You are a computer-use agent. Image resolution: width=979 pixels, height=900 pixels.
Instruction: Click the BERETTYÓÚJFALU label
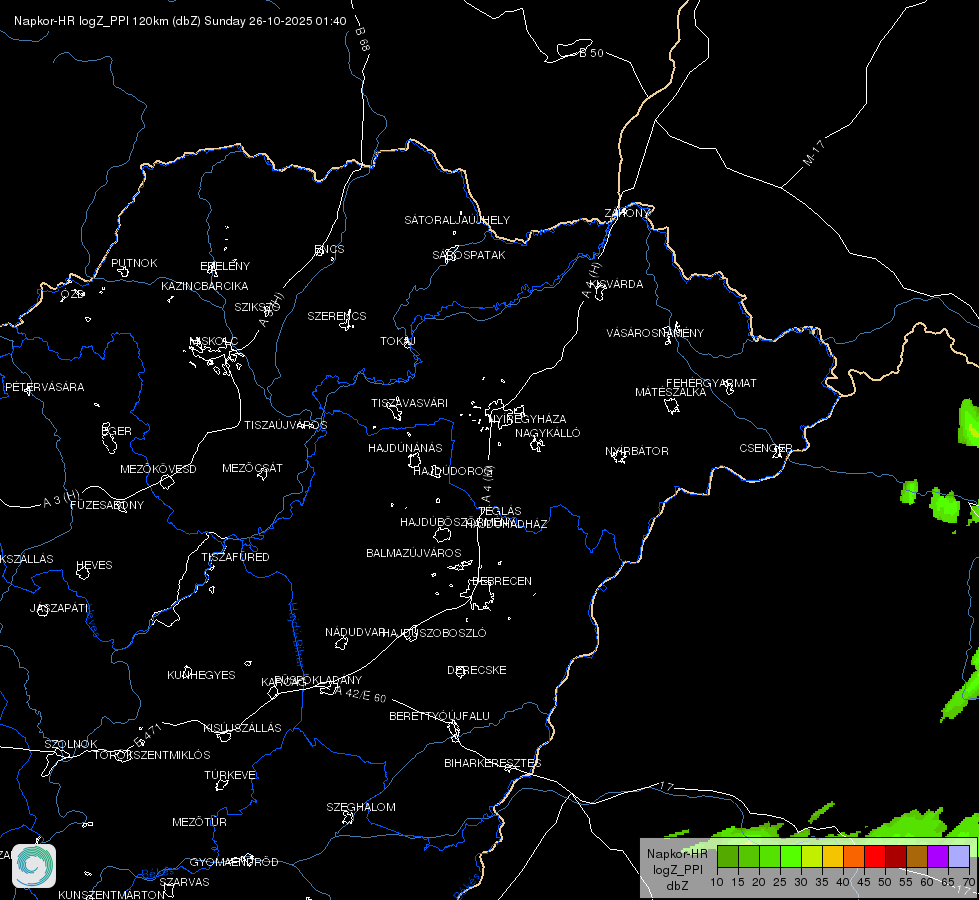(440, 716)
